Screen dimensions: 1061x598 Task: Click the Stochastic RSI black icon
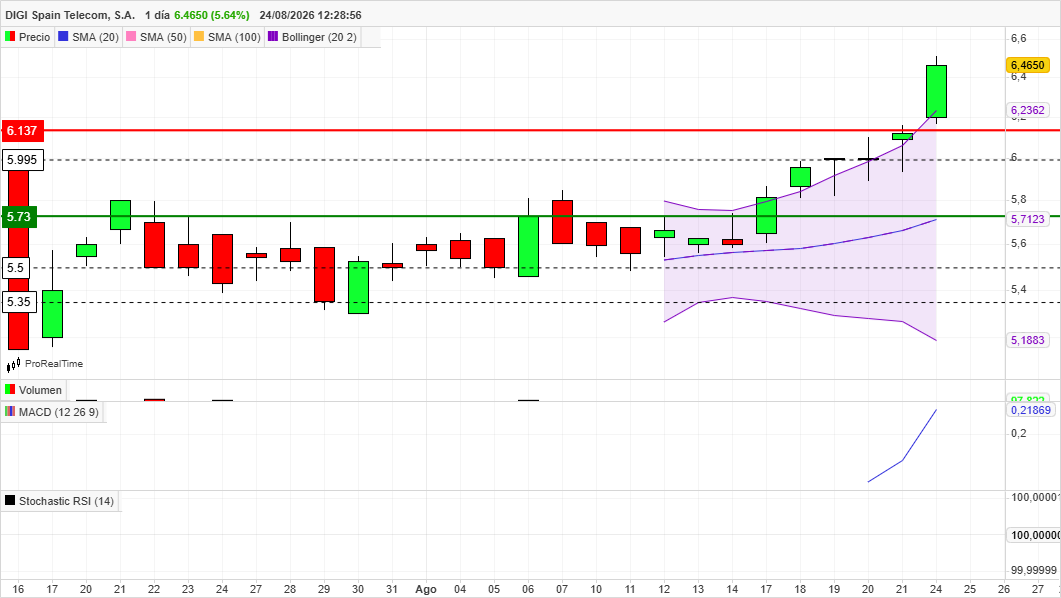coord(9,501)
